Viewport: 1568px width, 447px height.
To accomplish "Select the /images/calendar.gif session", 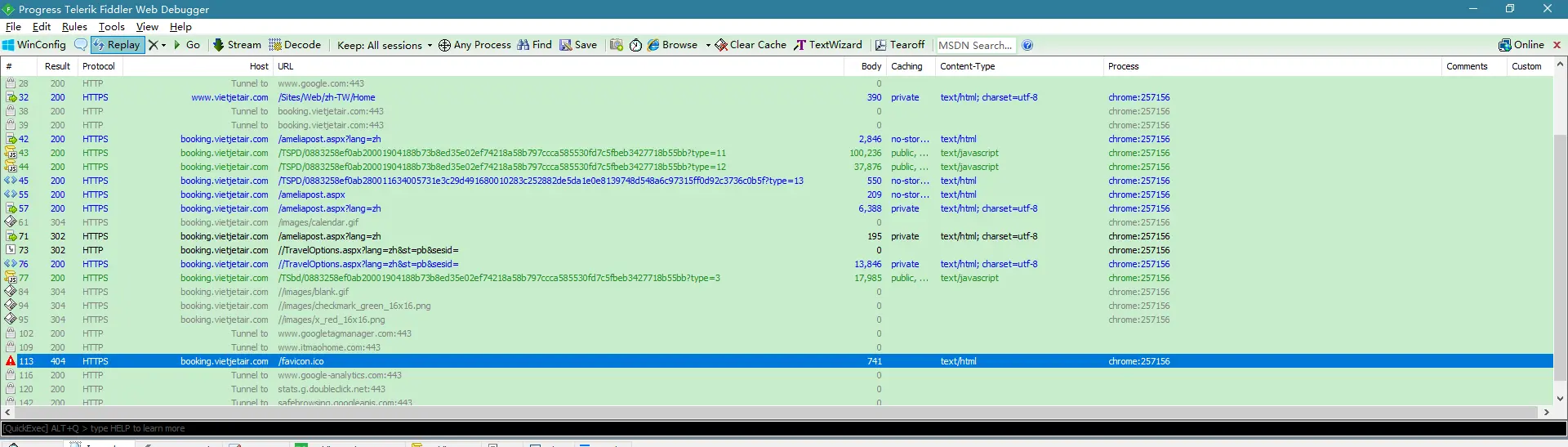I will pyautogui.click(x=776, y=222).
